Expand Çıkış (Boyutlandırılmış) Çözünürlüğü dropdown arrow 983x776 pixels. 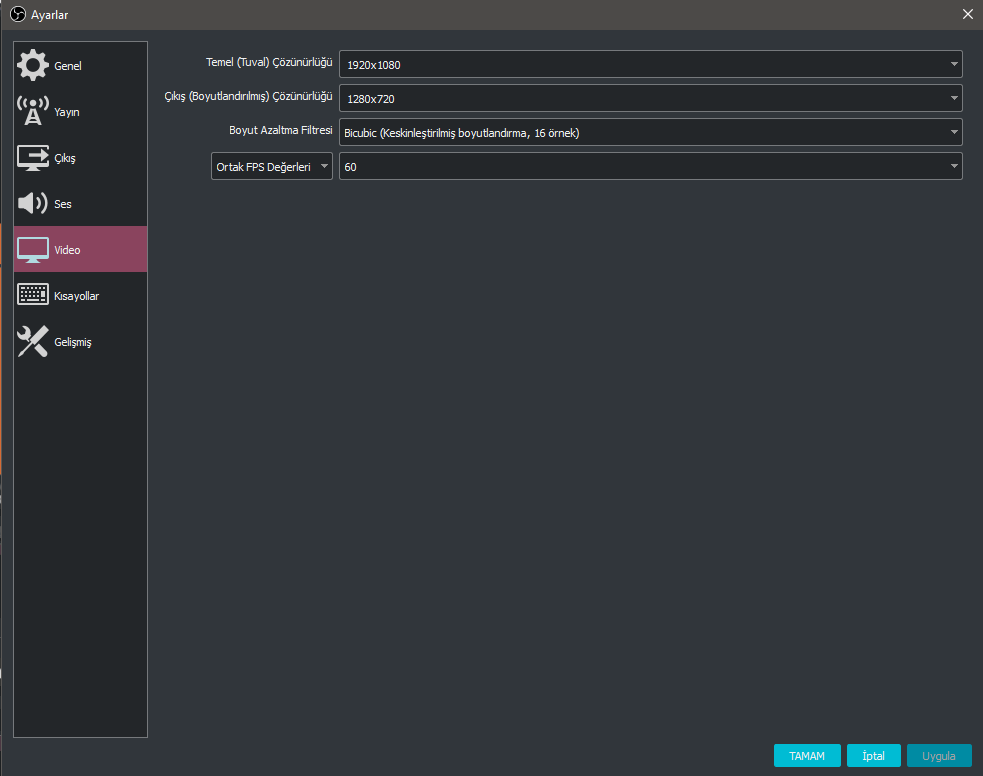(x=954, y=98)
